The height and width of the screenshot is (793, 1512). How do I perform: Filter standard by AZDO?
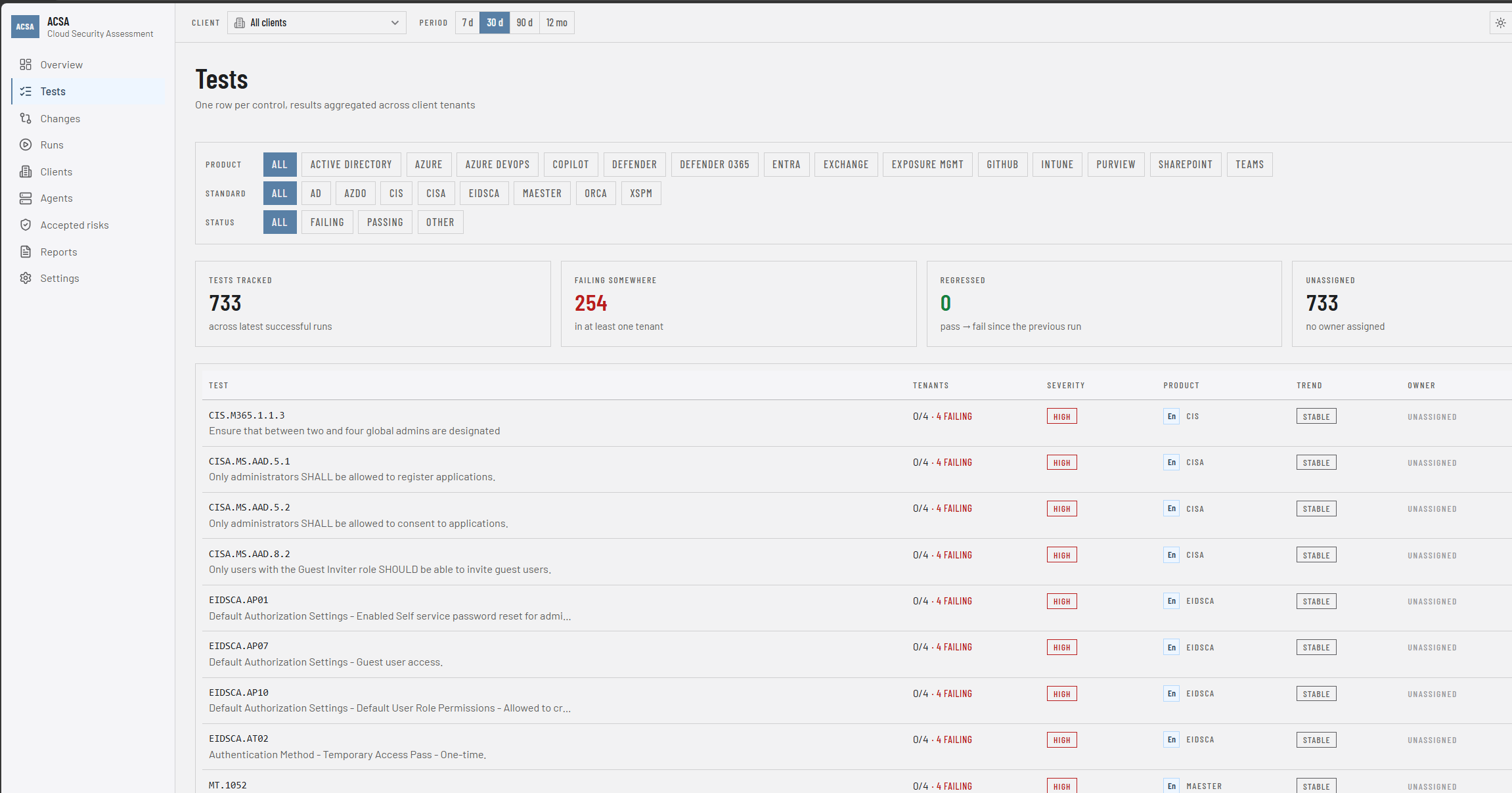355,193
